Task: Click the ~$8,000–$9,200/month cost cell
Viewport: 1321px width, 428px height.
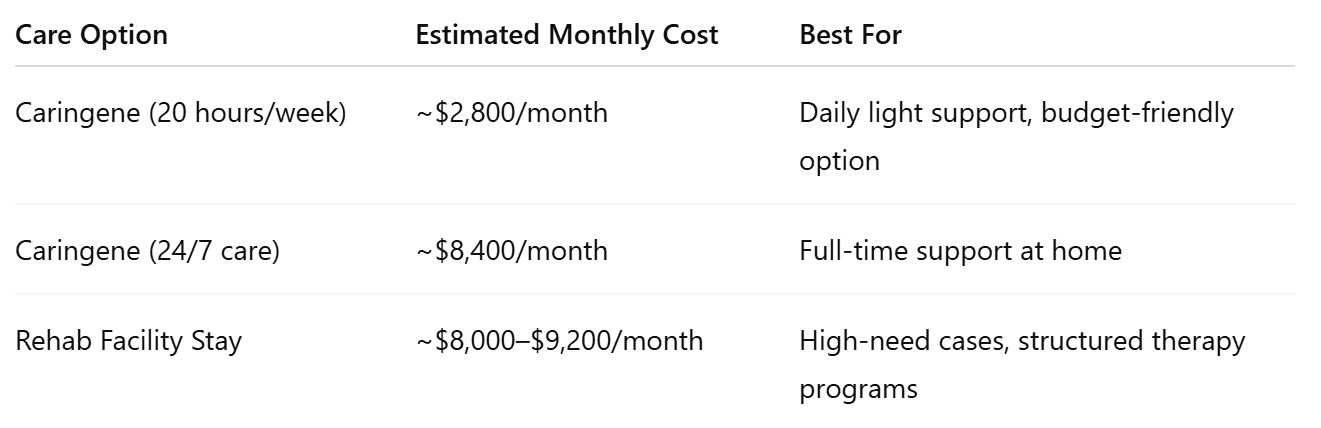Action: 559,341
